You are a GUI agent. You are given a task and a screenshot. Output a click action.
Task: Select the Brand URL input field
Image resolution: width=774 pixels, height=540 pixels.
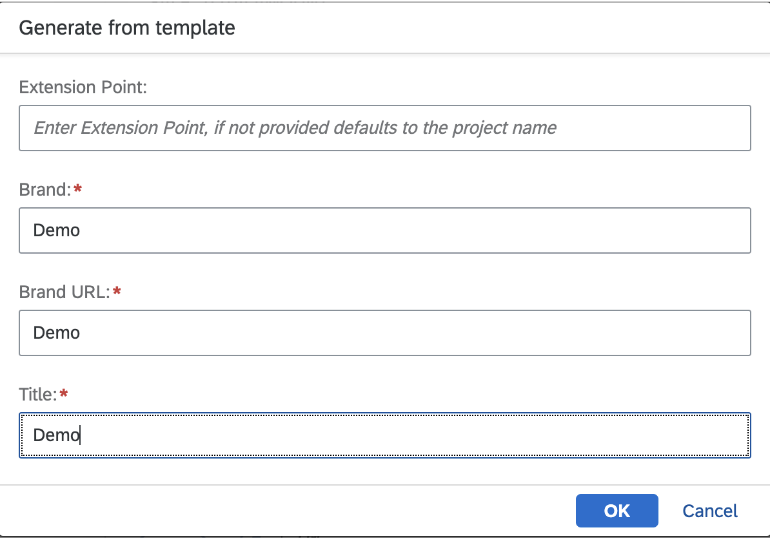tap(385, 333)
